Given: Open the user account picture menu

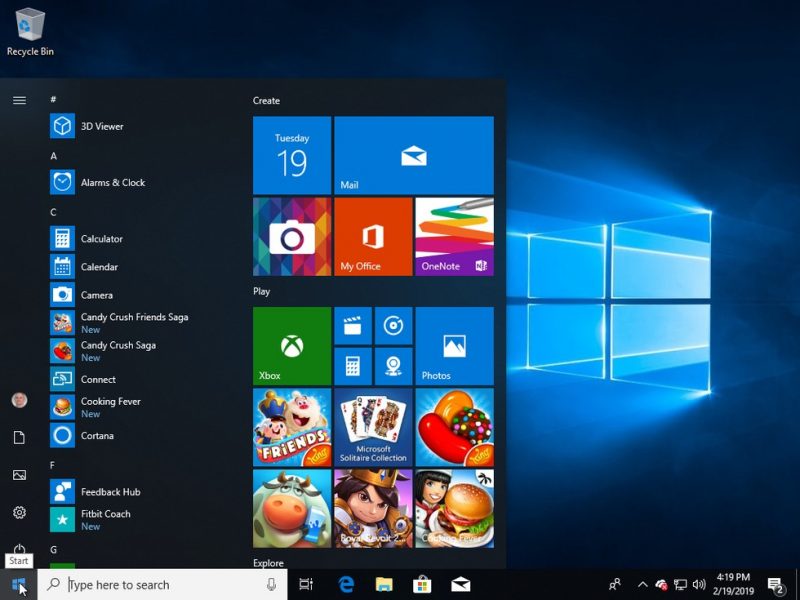Looking at the screenshot, I should (x=19, y=400).
